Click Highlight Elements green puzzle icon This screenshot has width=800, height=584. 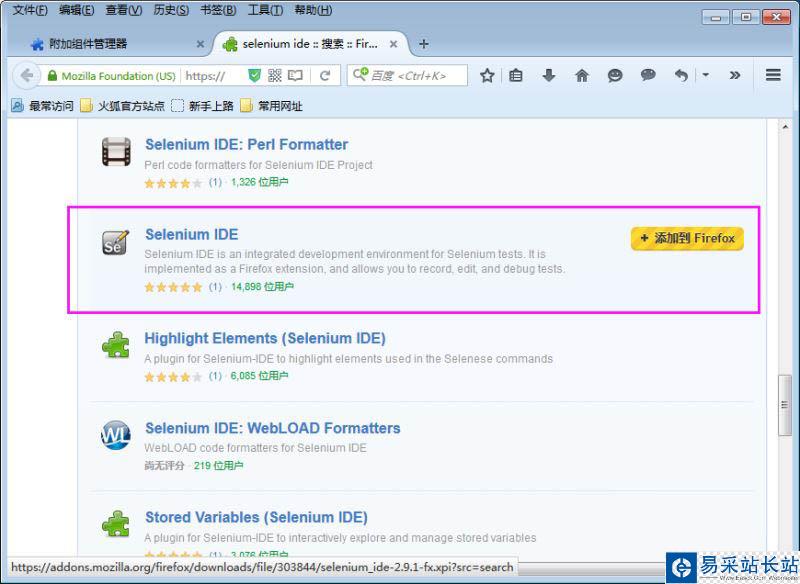tap(116, 345)
